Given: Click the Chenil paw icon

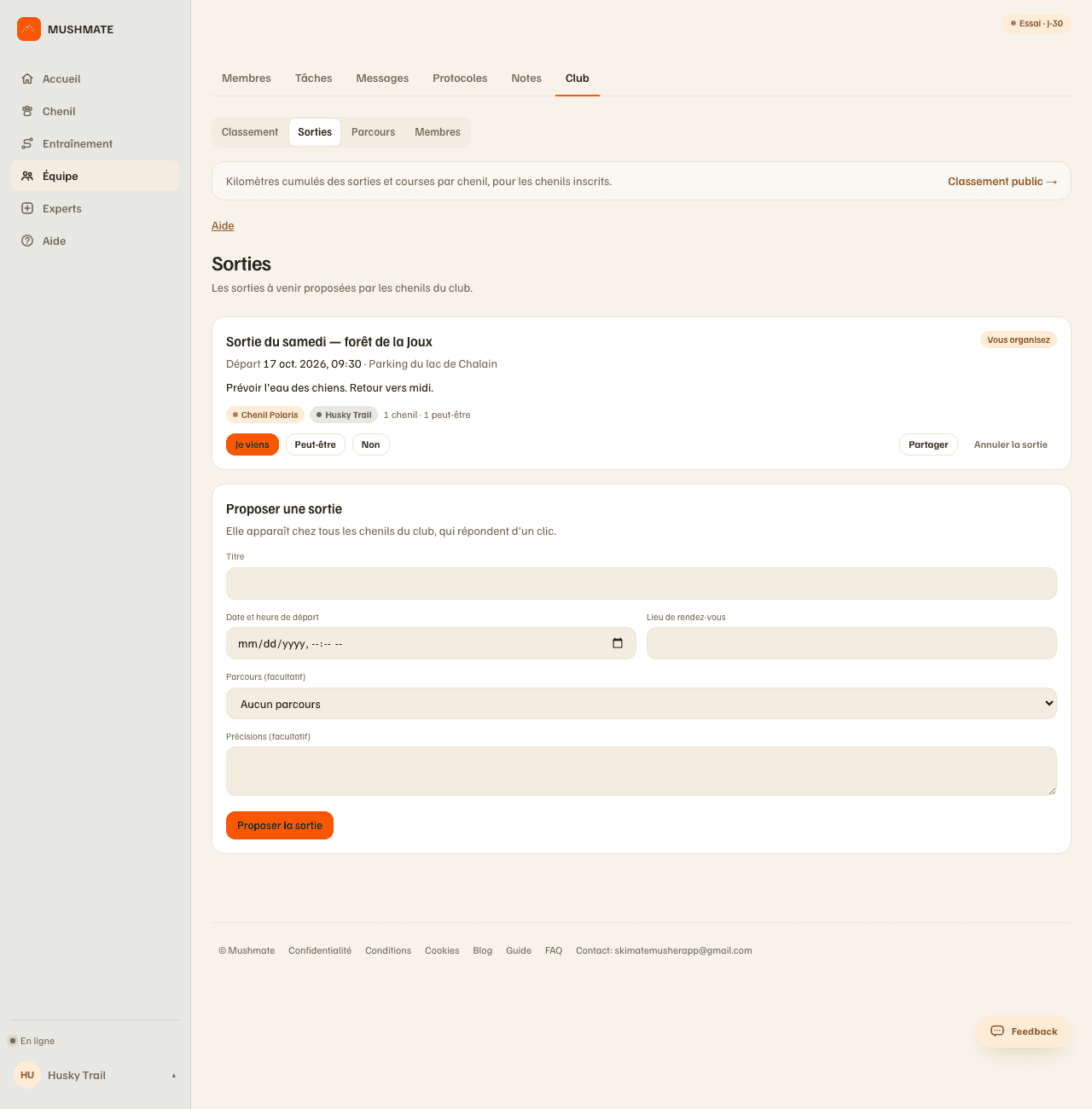Looking at the screenshot, I should tap(27, 111).
